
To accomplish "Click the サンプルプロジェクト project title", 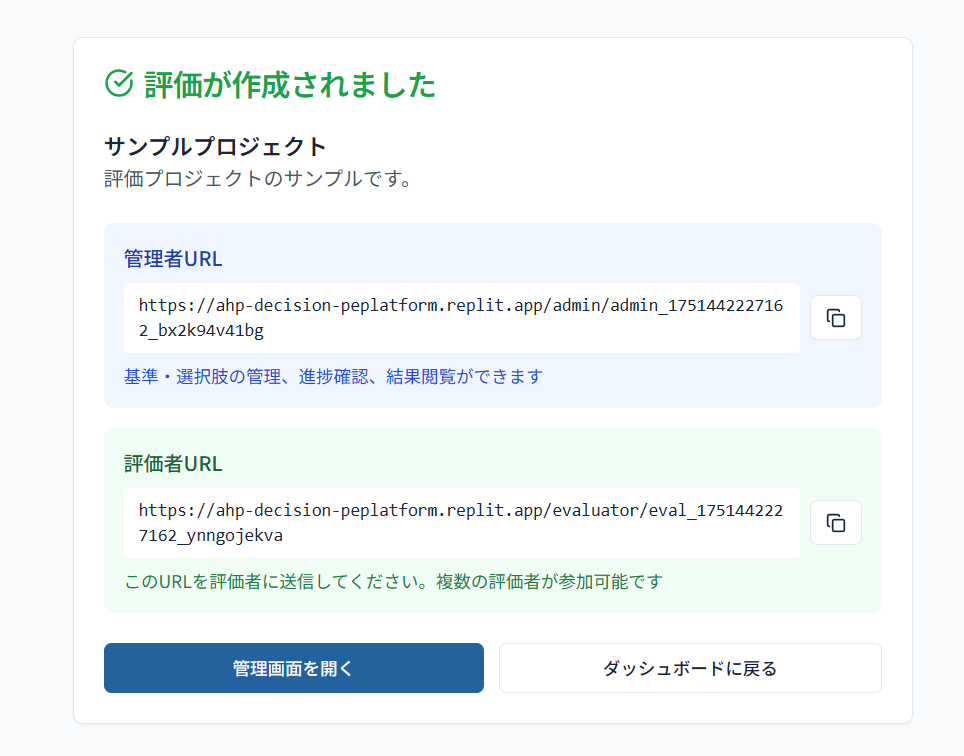I will (215, 147).
